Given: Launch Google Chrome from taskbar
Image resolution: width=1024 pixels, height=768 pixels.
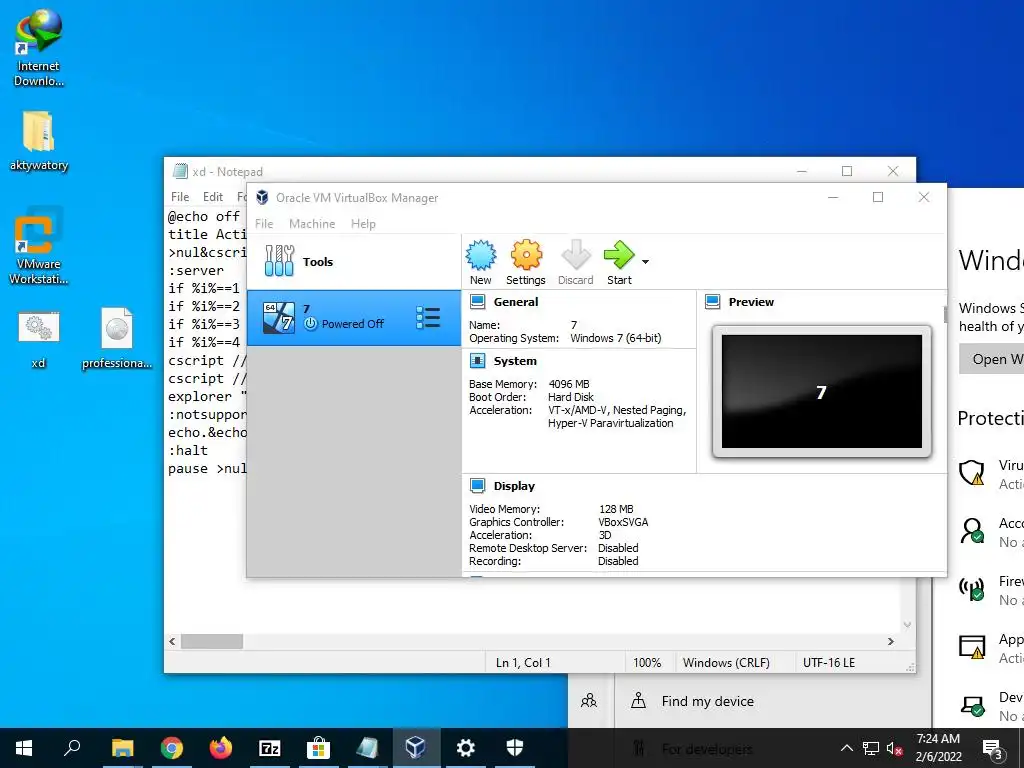Looking at the screenshot, I should tap(172, 748).
